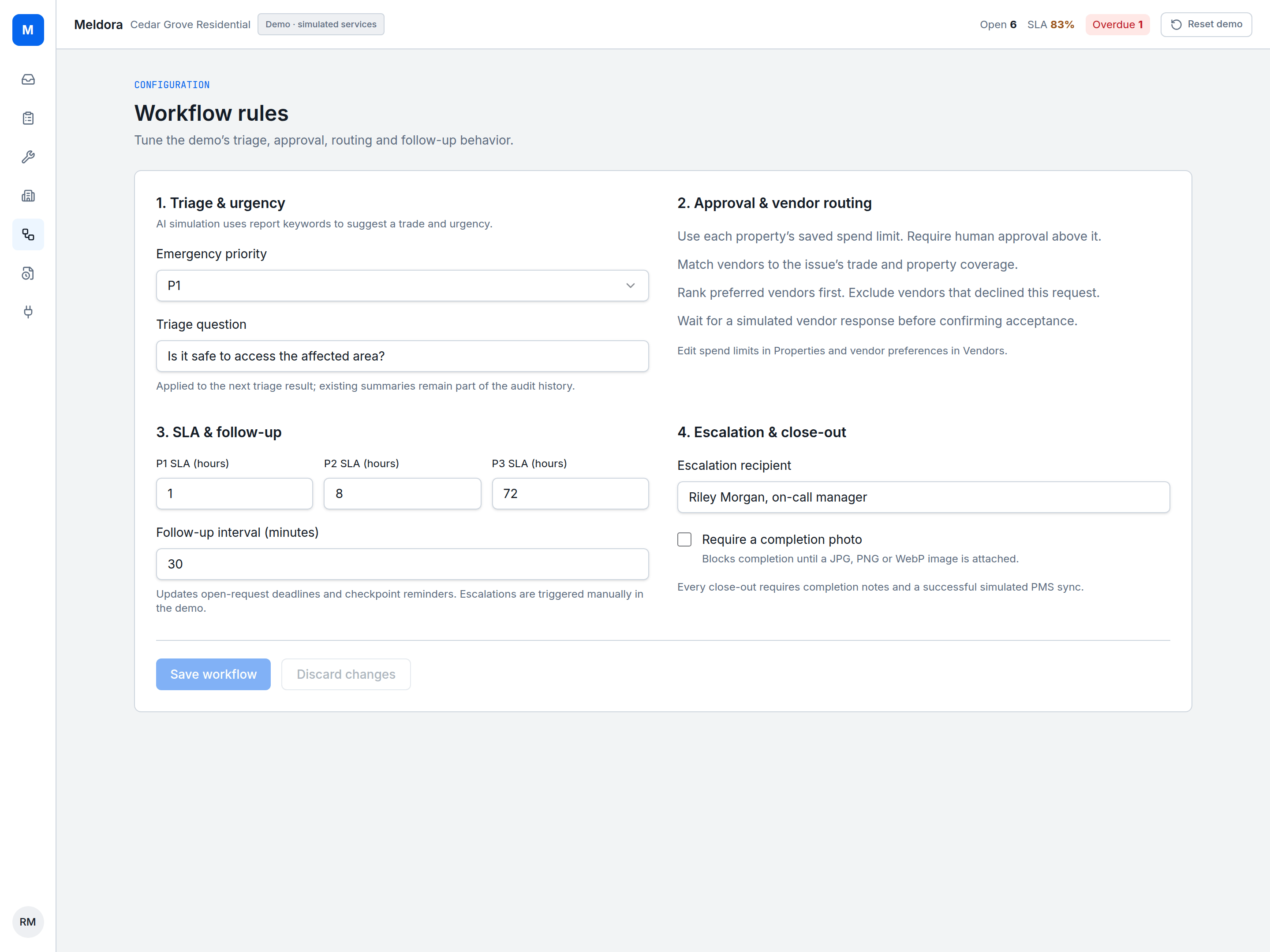The width and height of the screenshot is (1270, 952).
Task: Click the SLA 83% indicator
Action: (1050, 25)
